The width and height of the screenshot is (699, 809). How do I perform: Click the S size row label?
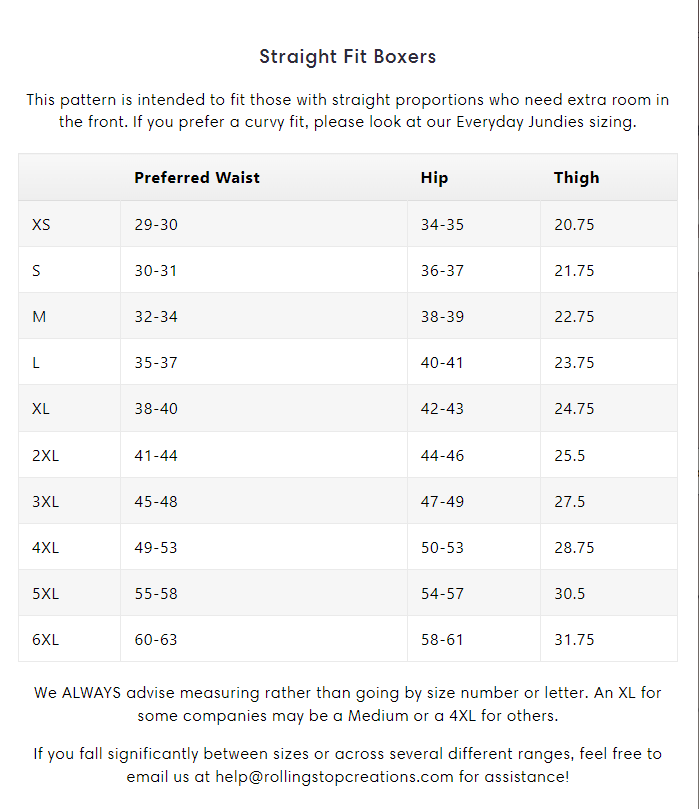coord(36,270)
